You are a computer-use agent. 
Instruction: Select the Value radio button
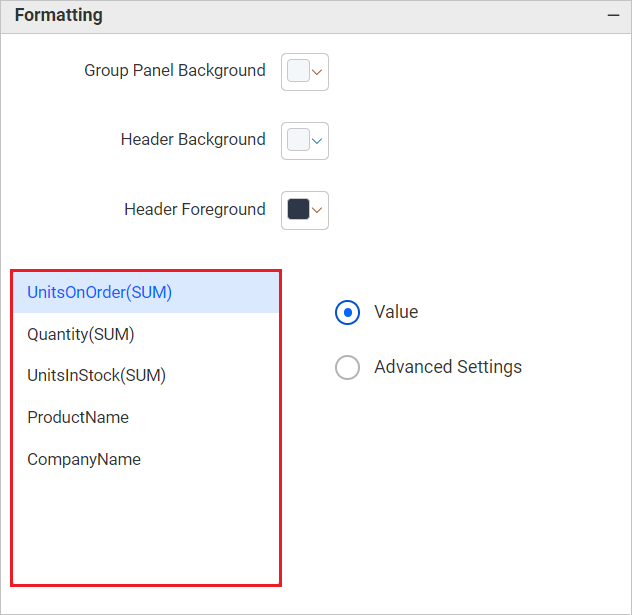347,312
